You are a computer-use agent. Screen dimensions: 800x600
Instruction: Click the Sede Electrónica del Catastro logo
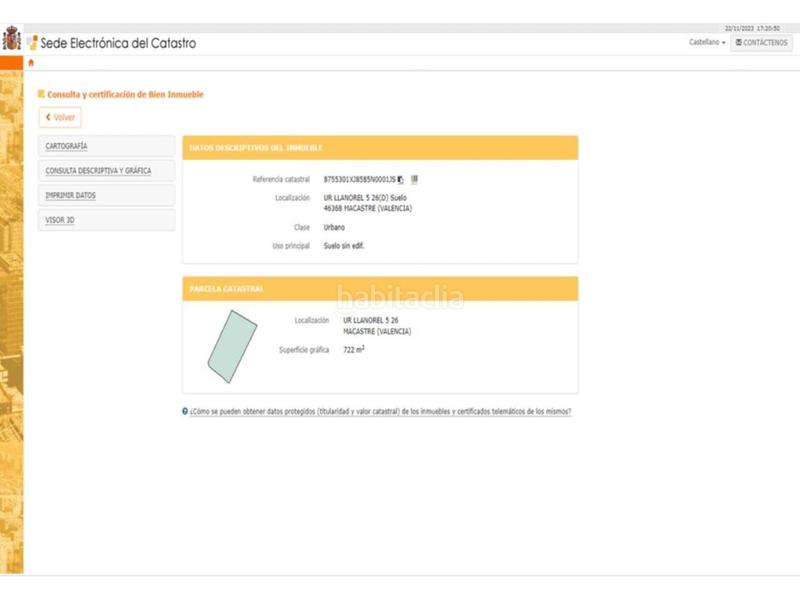coord(32,43)
